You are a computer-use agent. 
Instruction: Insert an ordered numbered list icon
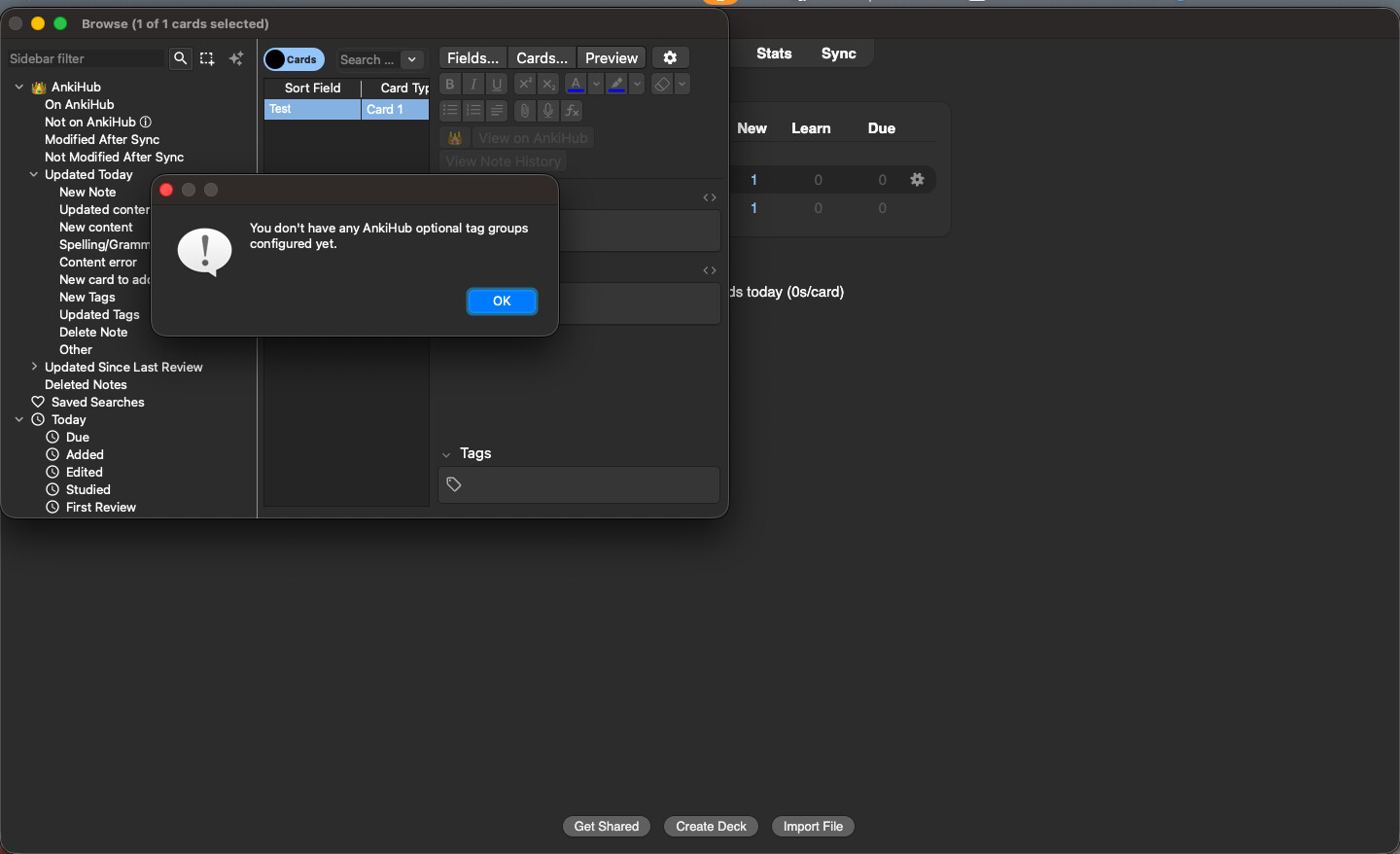pyautogui.click(x=473, y=111)
